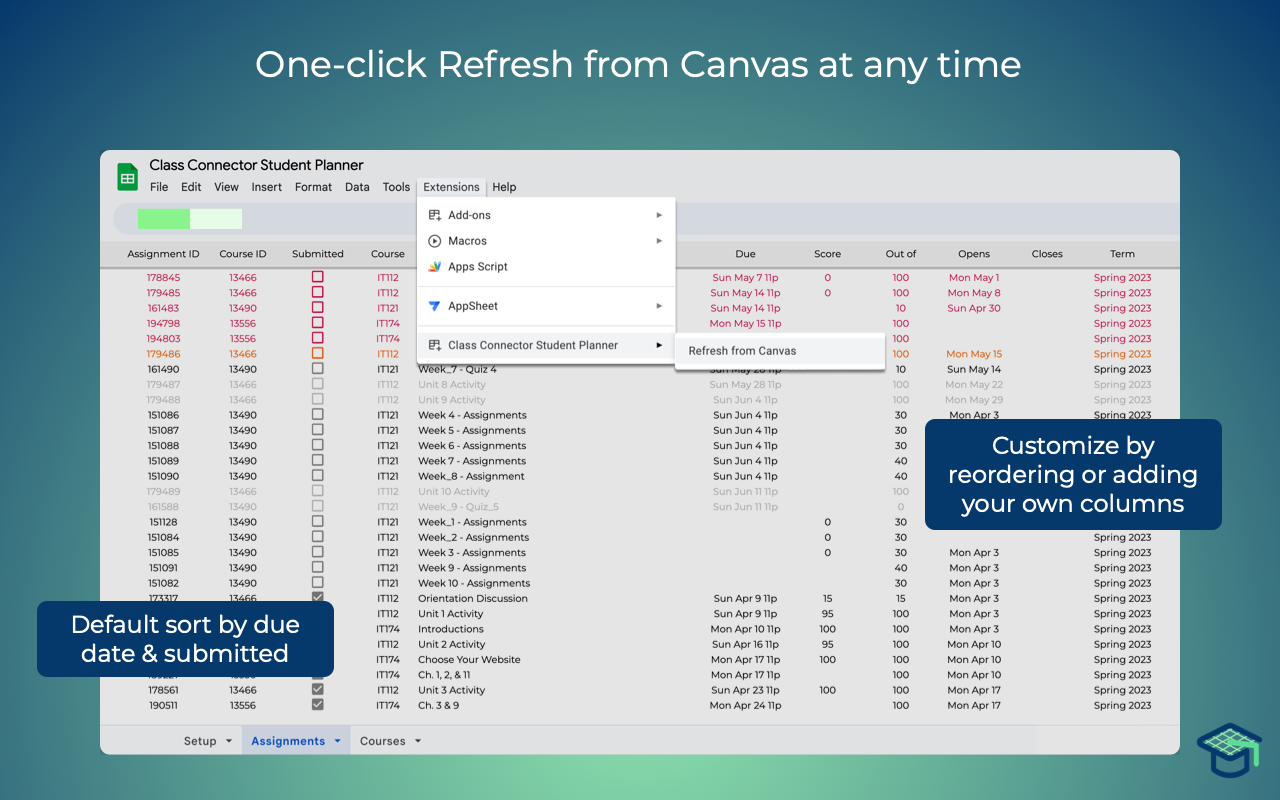Choose Refresh from Canvas
The height and width of the screenshot is (800, 1280).
click(x=780, y=351)
